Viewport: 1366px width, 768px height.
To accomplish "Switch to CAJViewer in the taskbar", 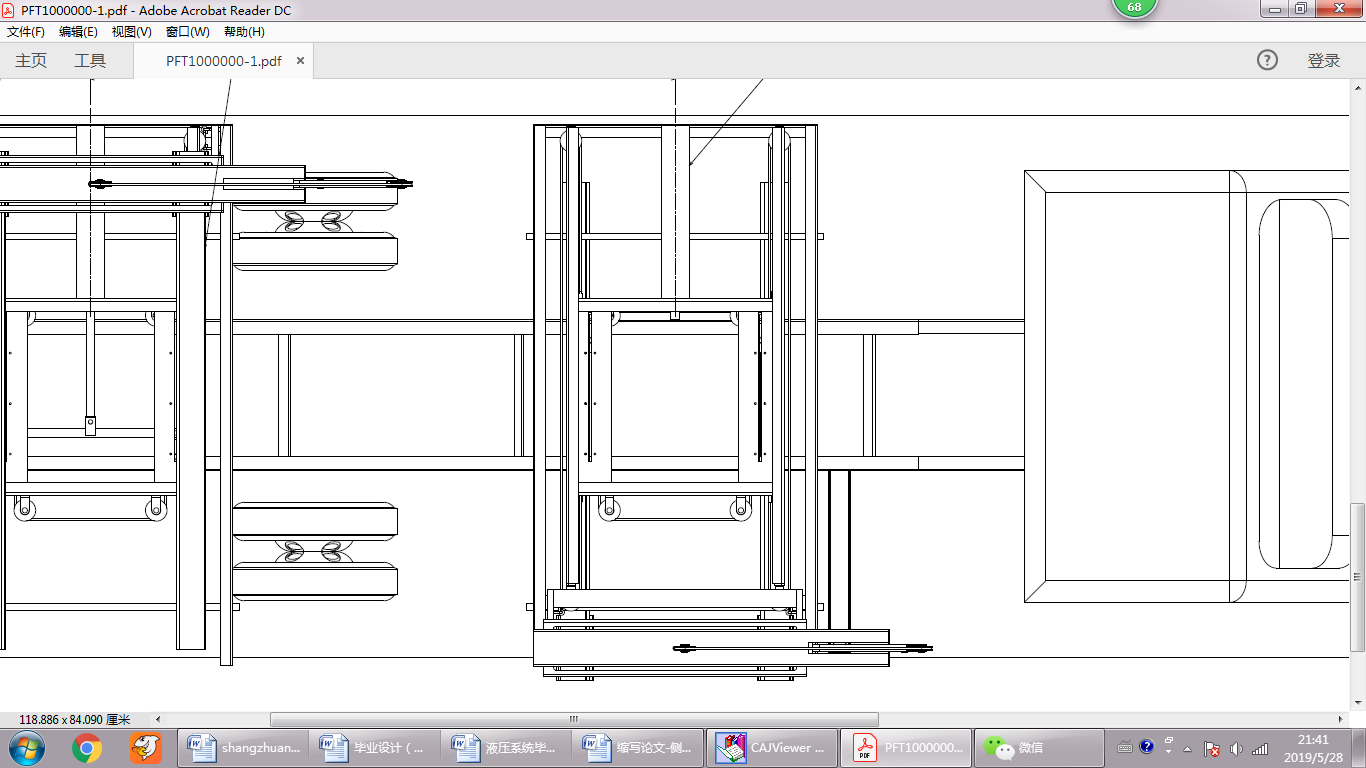I will (771, 747).
